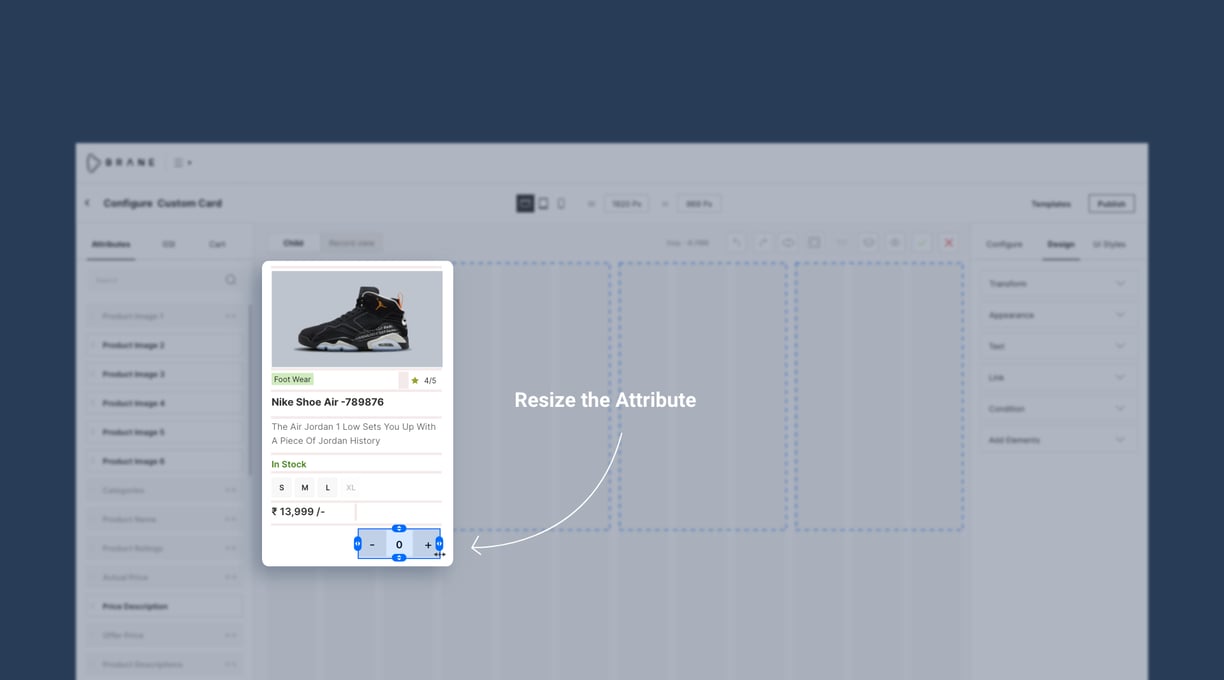Expand the Condition section

1059,409
